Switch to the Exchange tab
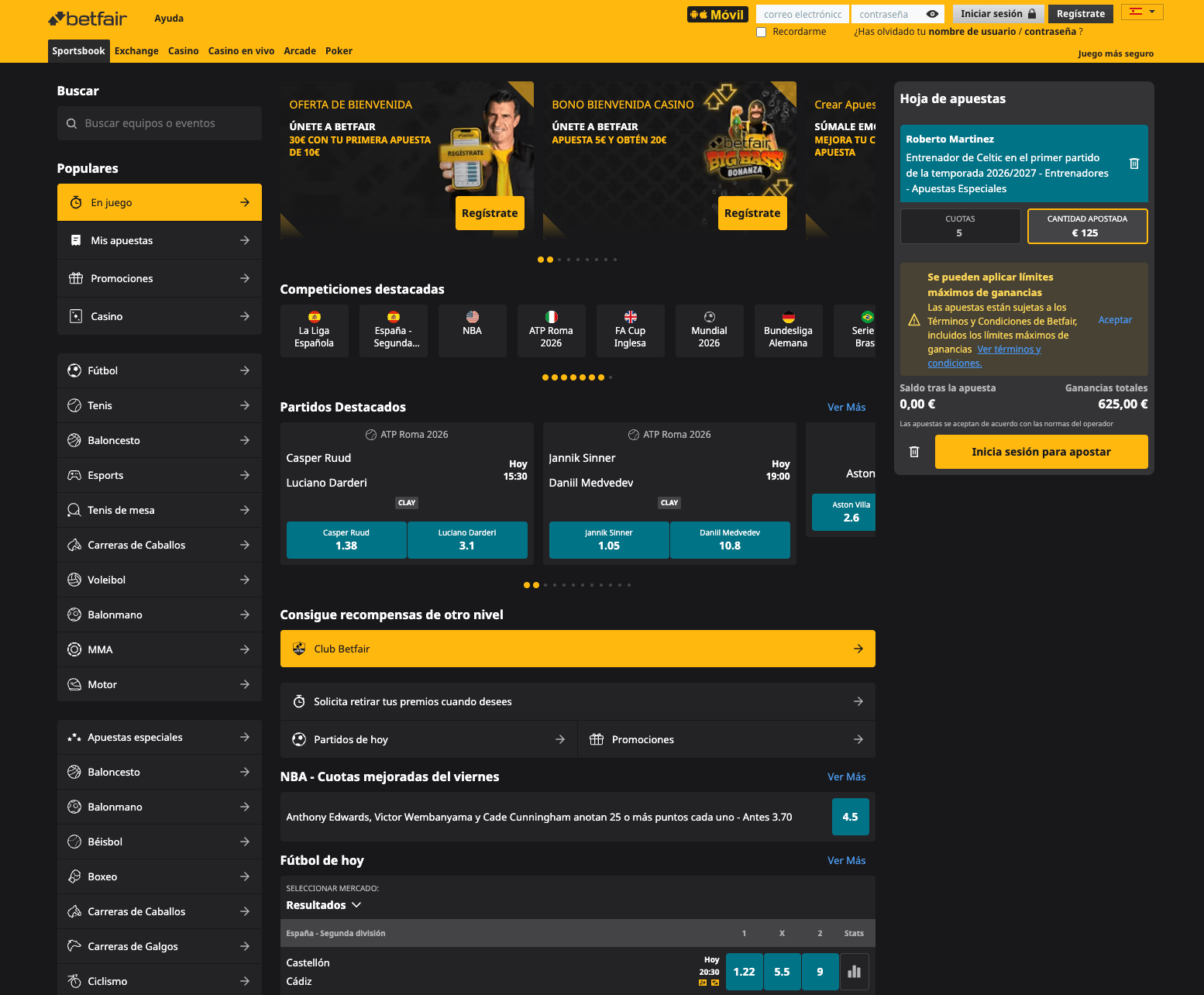1204x995 pixels. click(x=136, y=51)
